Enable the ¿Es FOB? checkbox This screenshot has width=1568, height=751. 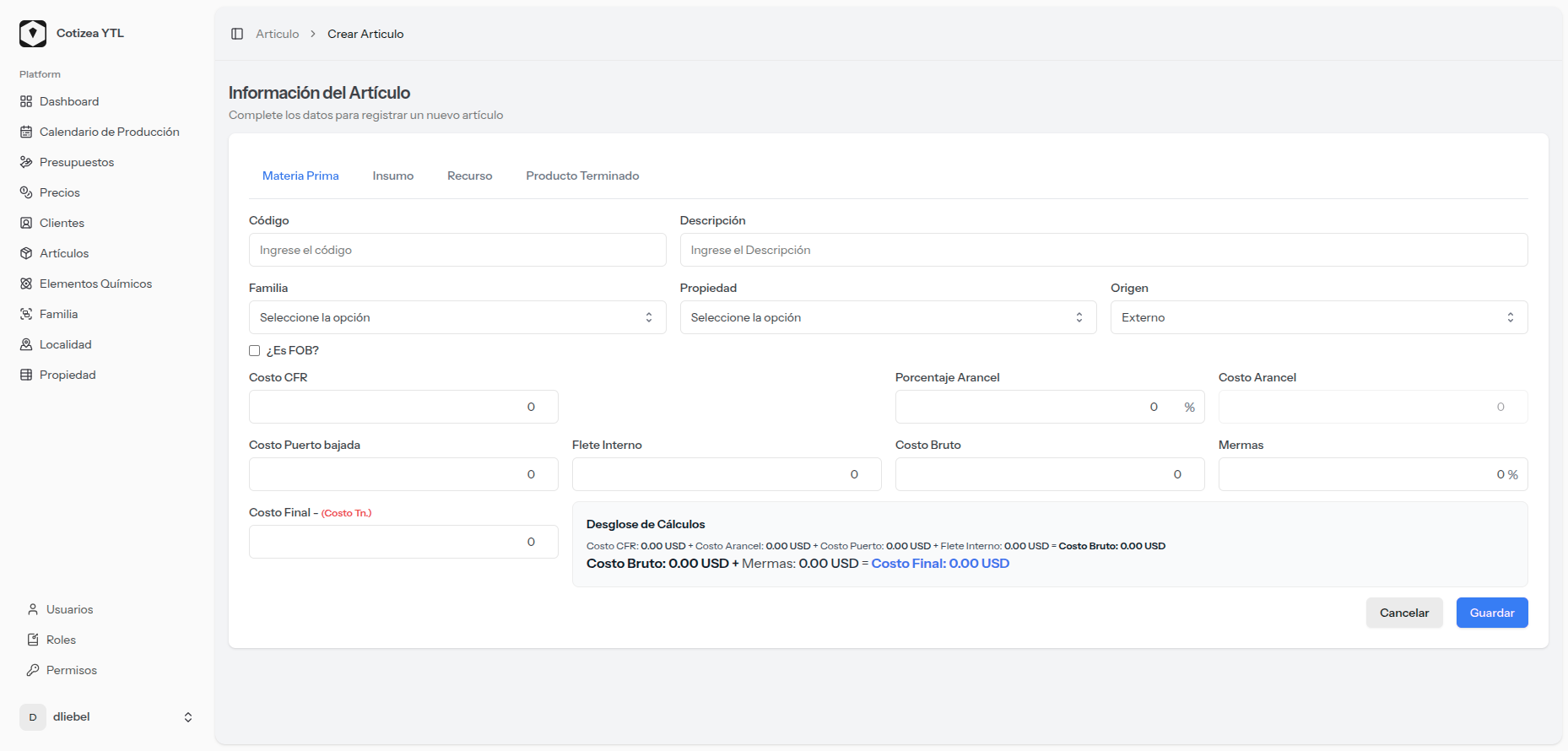pos(254,350)
